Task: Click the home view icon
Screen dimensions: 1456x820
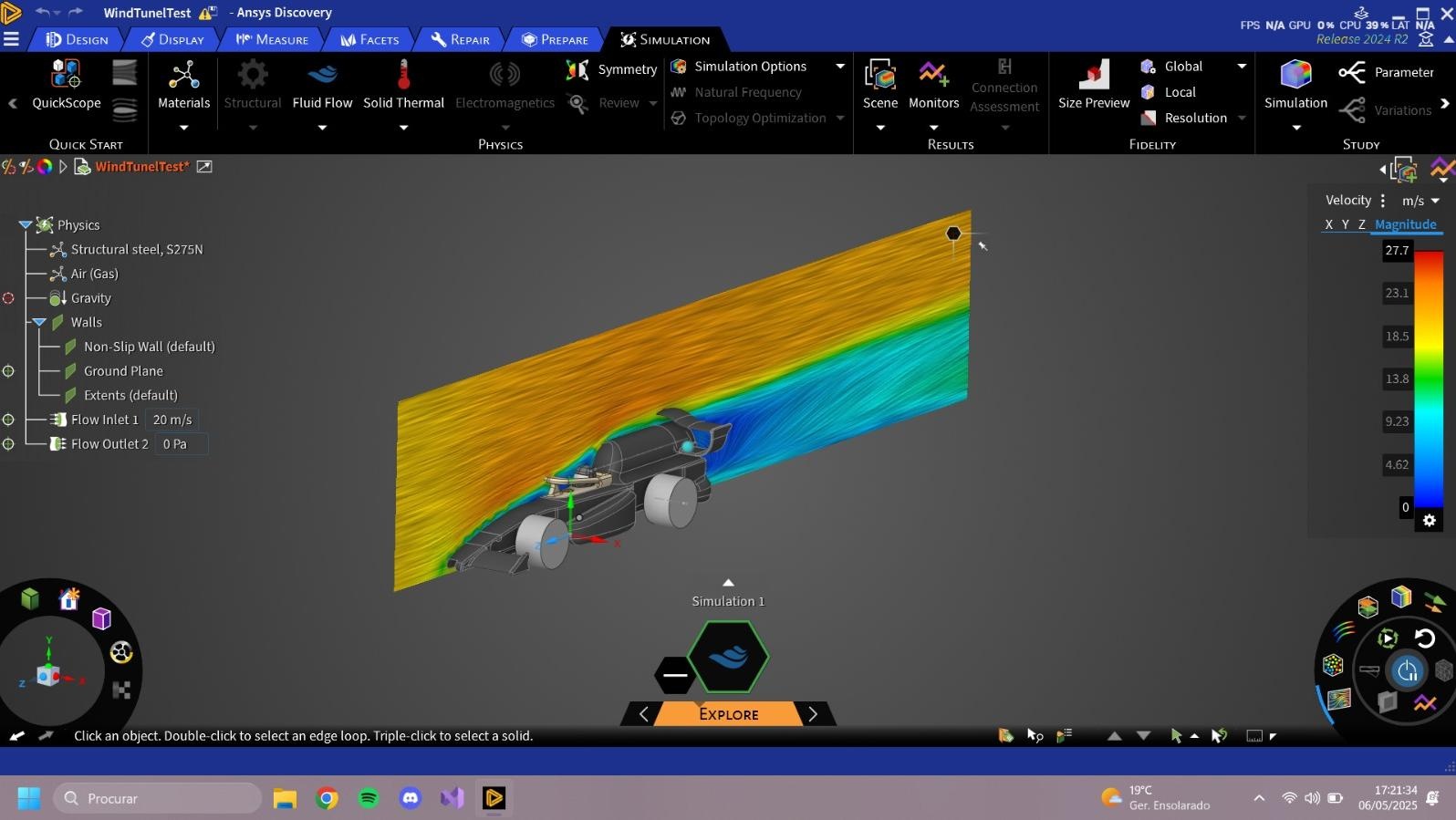Action: (69, 598)
